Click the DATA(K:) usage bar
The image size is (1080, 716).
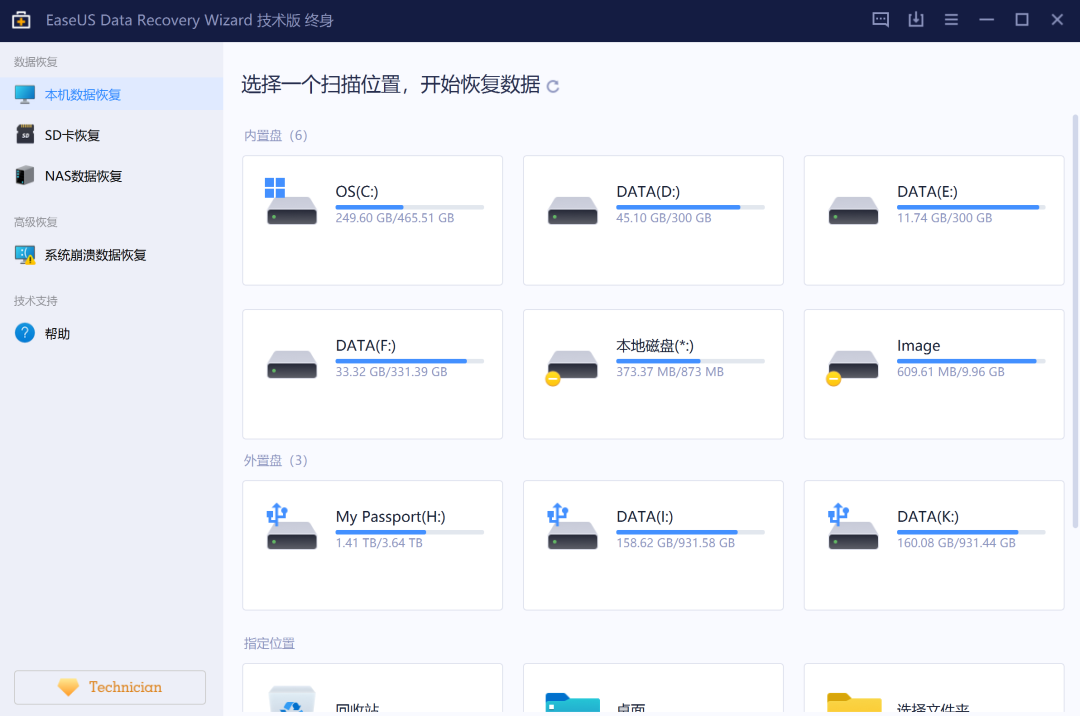971,531
